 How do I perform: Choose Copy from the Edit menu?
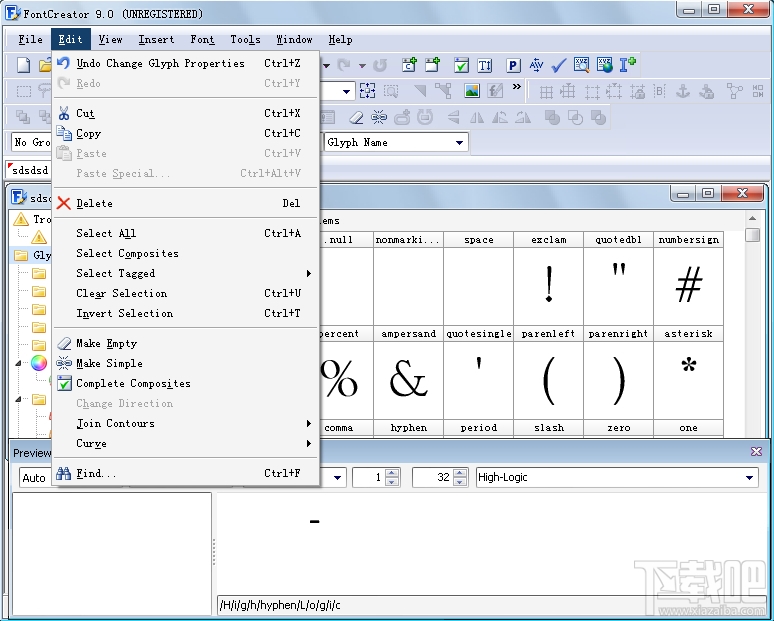coord(186,133)
